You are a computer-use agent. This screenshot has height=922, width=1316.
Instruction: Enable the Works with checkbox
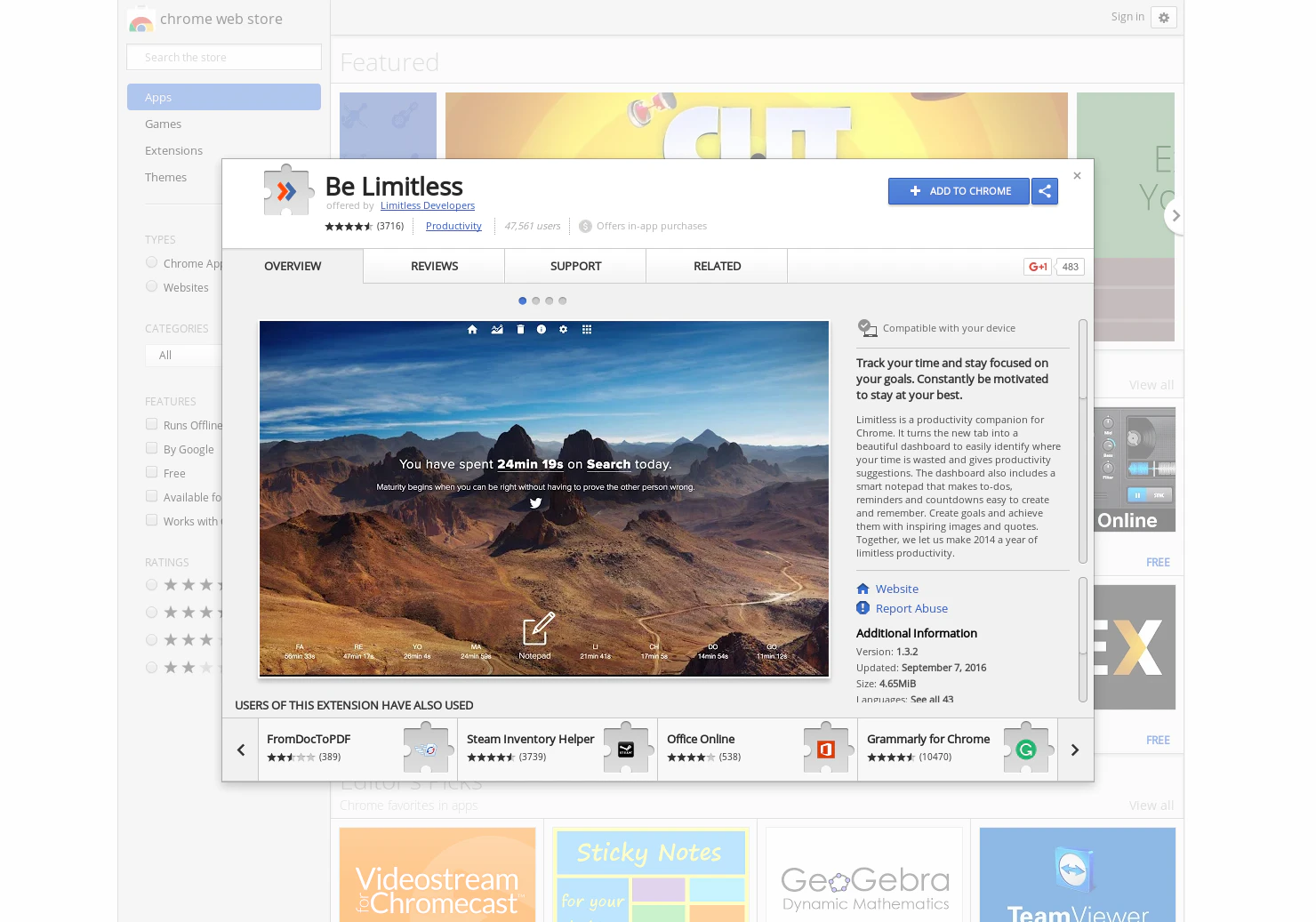pos(151,520)
